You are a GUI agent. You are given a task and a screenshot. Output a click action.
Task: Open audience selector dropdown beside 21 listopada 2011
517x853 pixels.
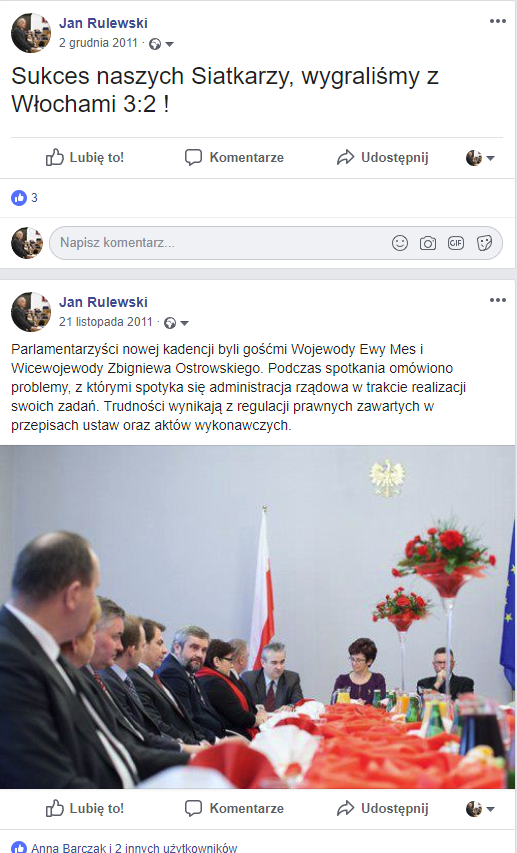pyautogui.click(x=177, y=323)
